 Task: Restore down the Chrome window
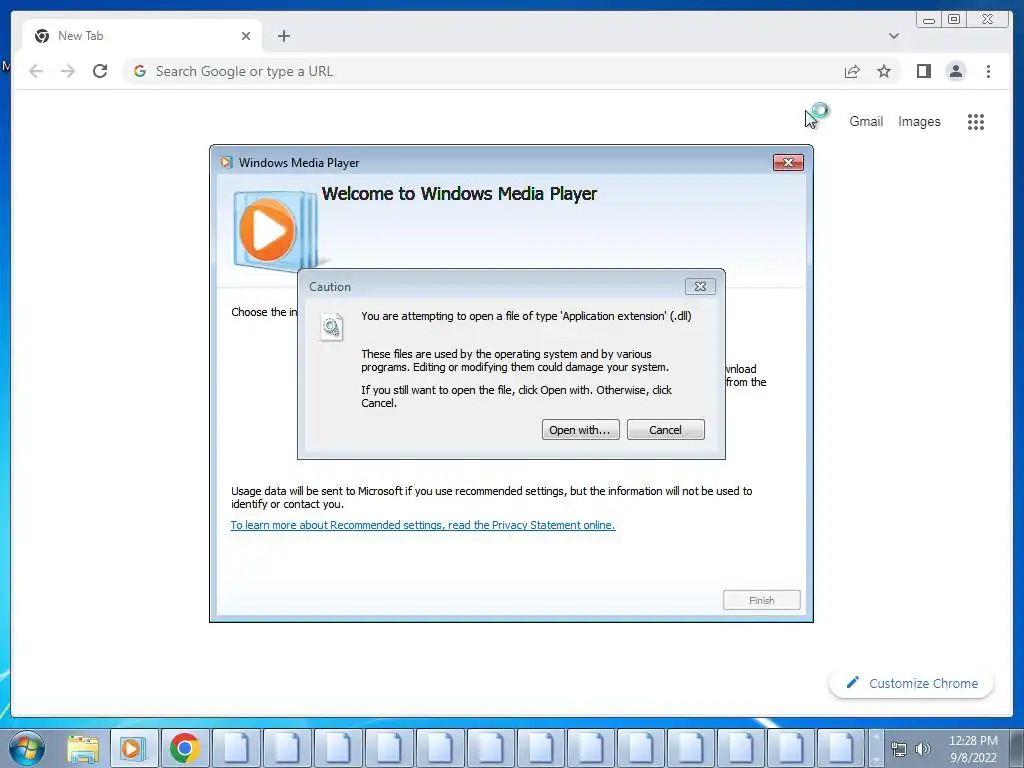(954, 20)
